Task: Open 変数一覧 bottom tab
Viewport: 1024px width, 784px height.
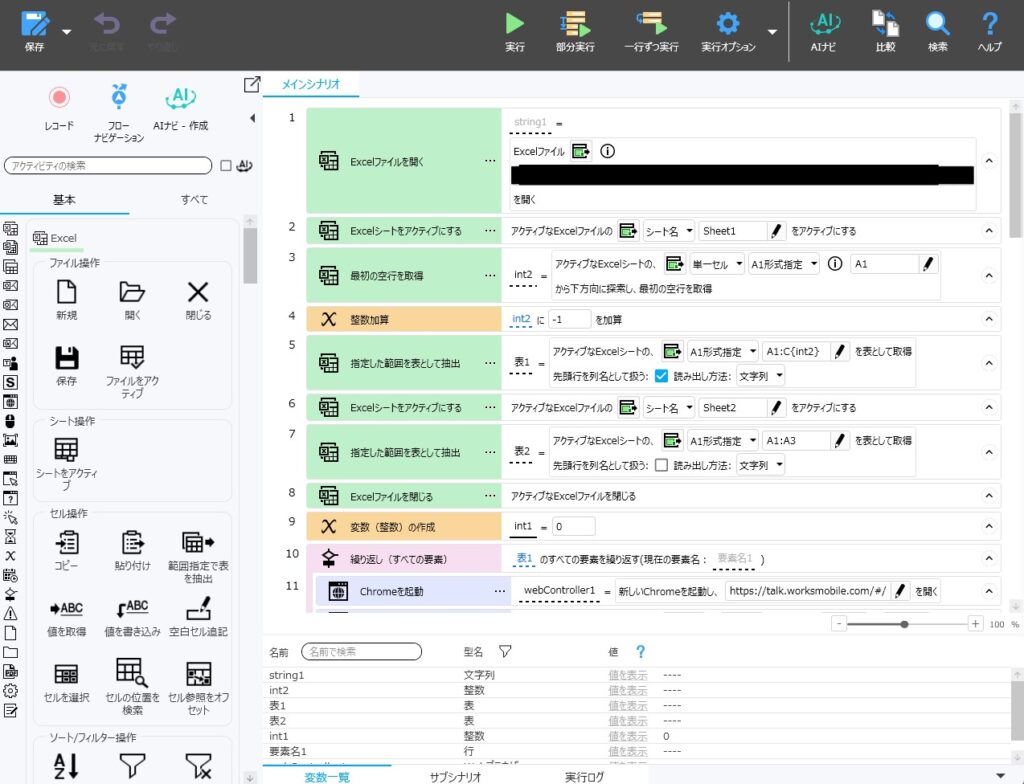Action: 327,777
